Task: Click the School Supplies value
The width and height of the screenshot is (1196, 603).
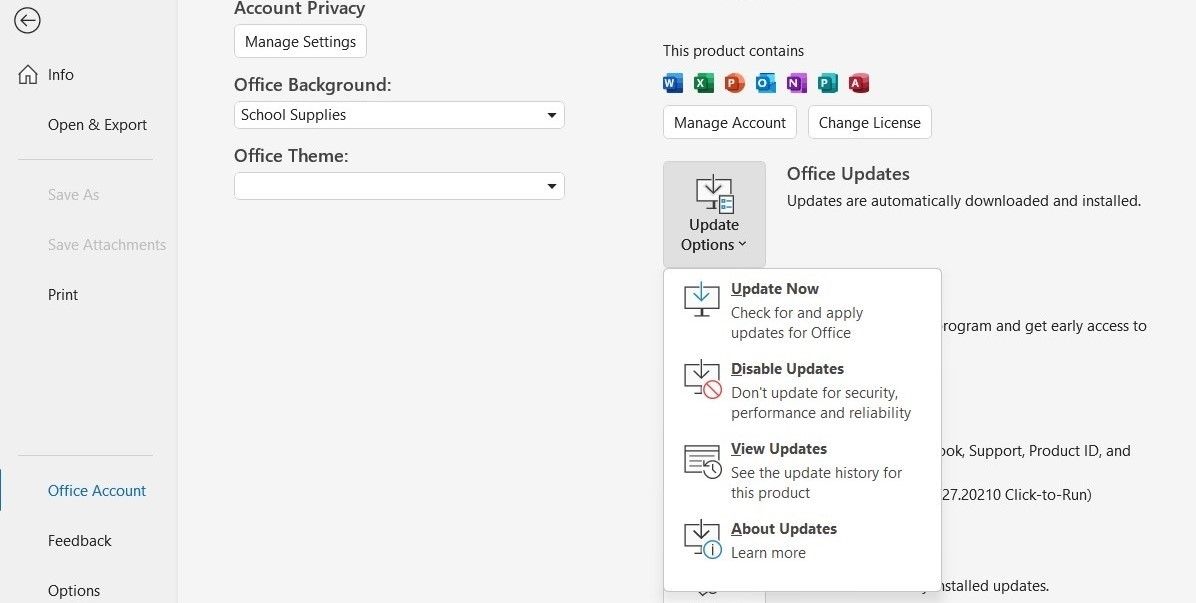Action: (x=294, y=115)
